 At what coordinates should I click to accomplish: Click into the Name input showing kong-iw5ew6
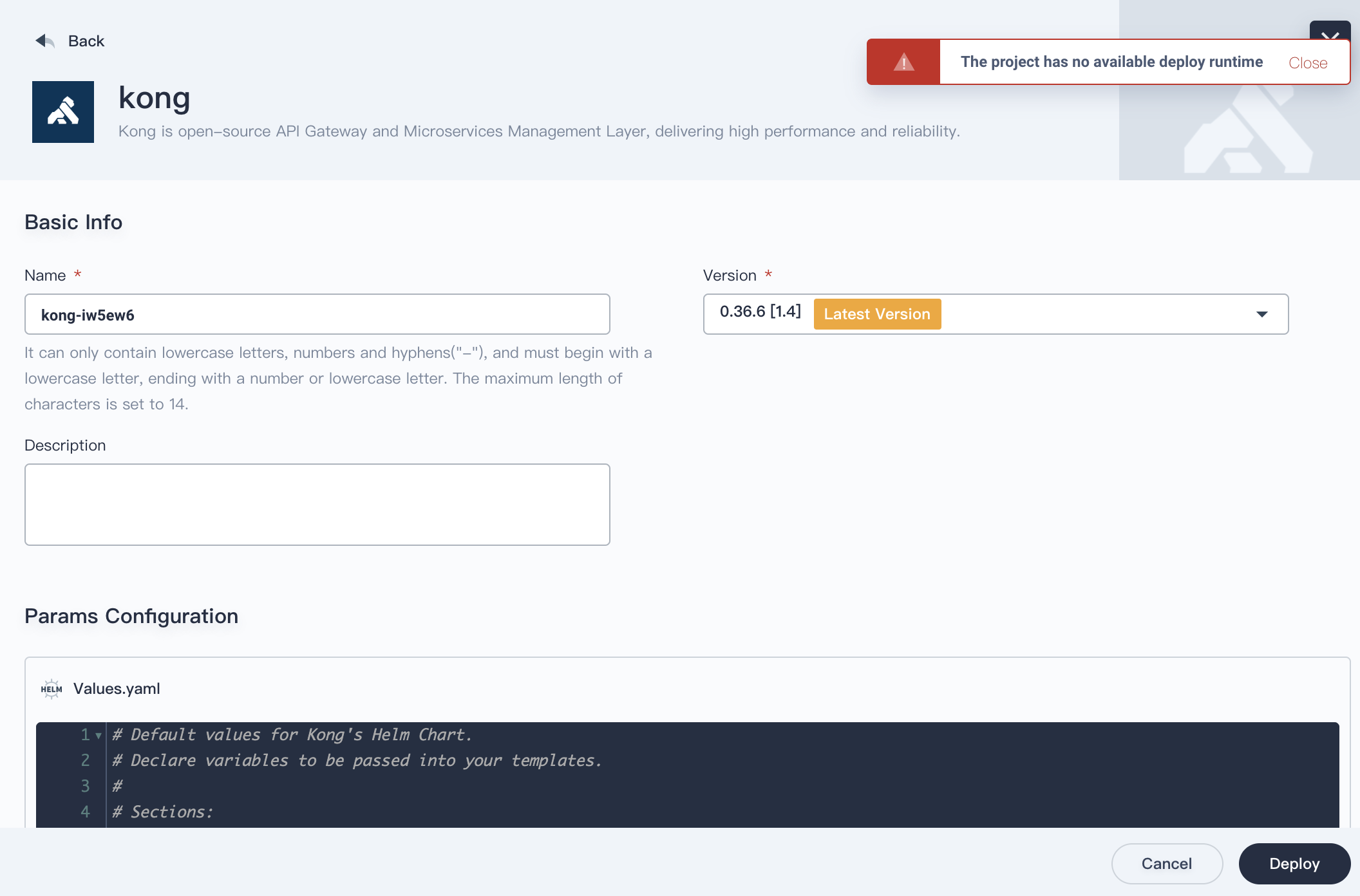coord(316,314)
